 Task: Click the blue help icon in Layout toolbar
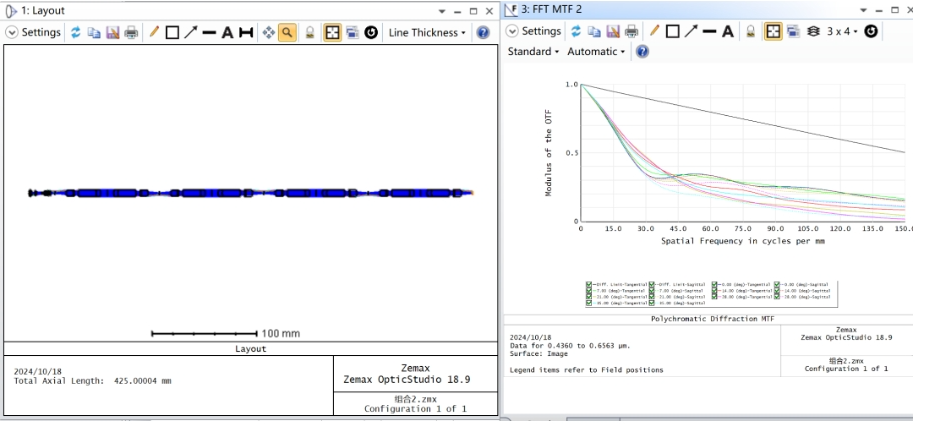[483, 32]
